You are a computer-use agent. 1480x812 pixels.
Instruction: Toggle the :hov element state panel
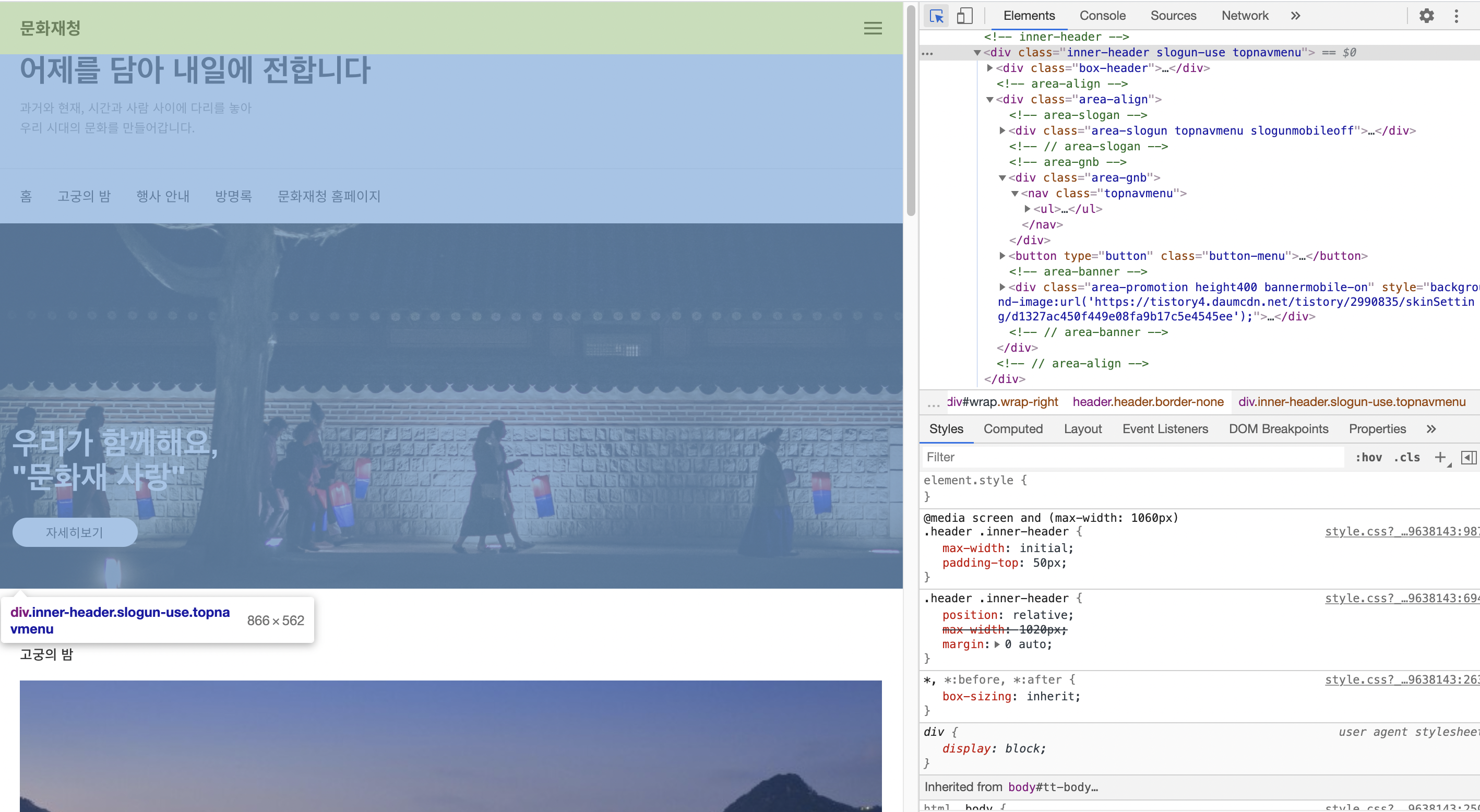pos(1368,458)
